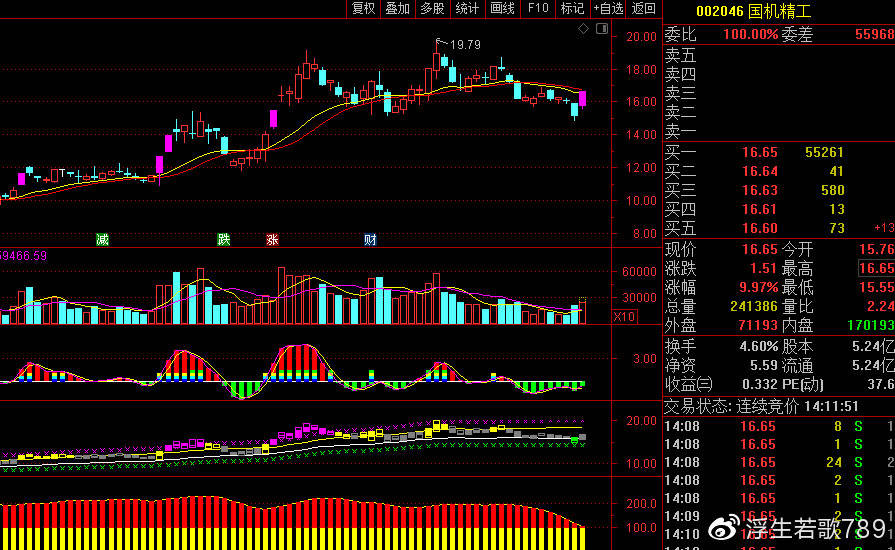The width and height of the screenshot is (895, 550).
Task: Click the 涨幅 value 9.97%
Action: tap(759, 287)
